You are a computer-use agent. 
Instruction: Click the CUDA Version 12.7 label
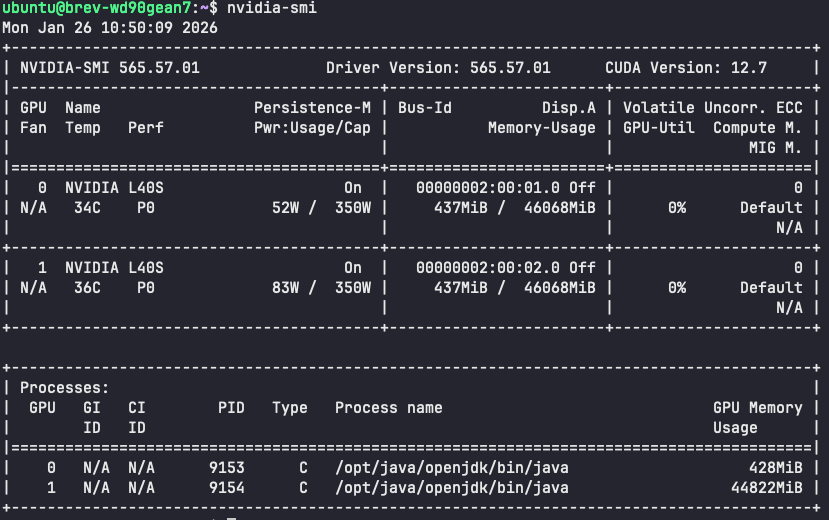pyautogui.click(x=686, y=68)
